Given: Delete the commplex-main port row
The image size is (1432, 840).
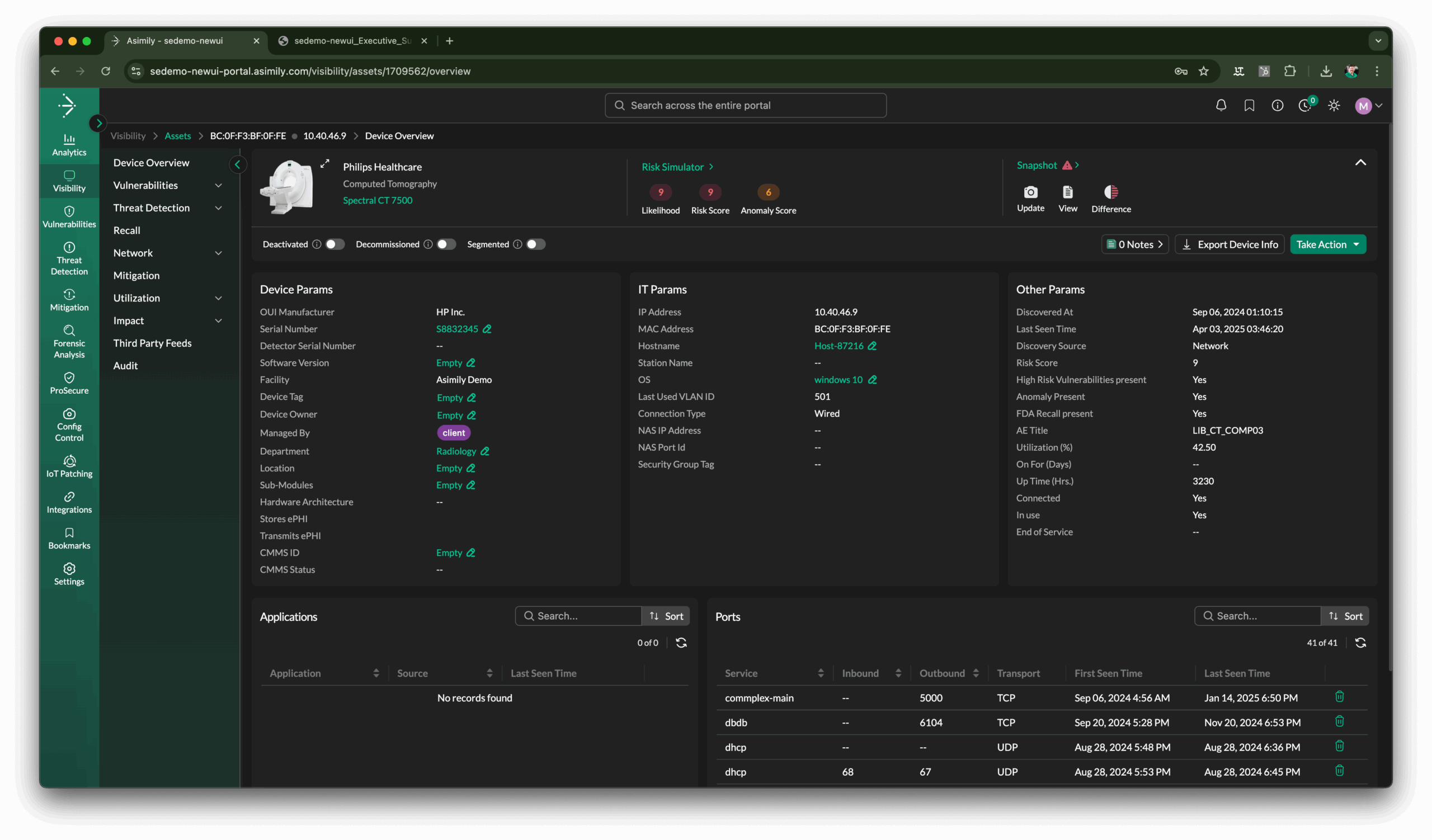Looking at the screenshot, I should pyautogui.click(x=1339, y=696).
